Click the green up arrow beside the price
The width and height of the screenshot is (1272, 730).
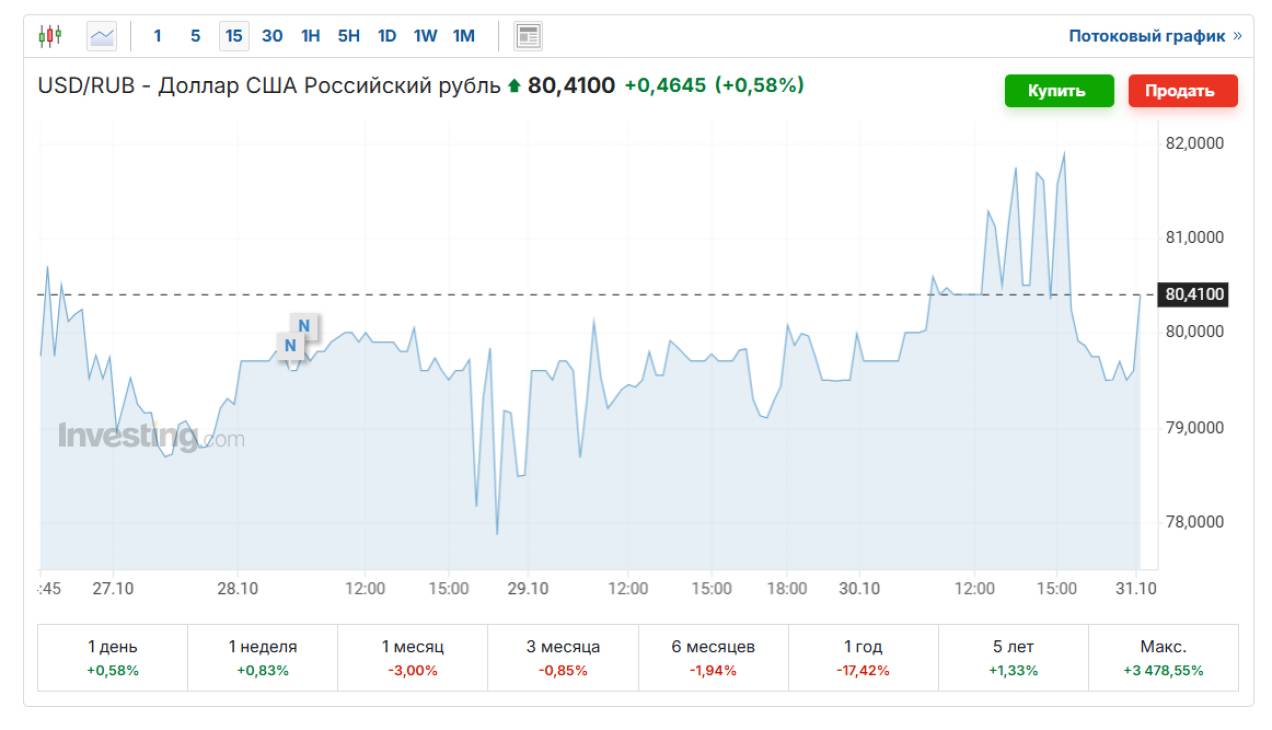(x=514, y=87)
